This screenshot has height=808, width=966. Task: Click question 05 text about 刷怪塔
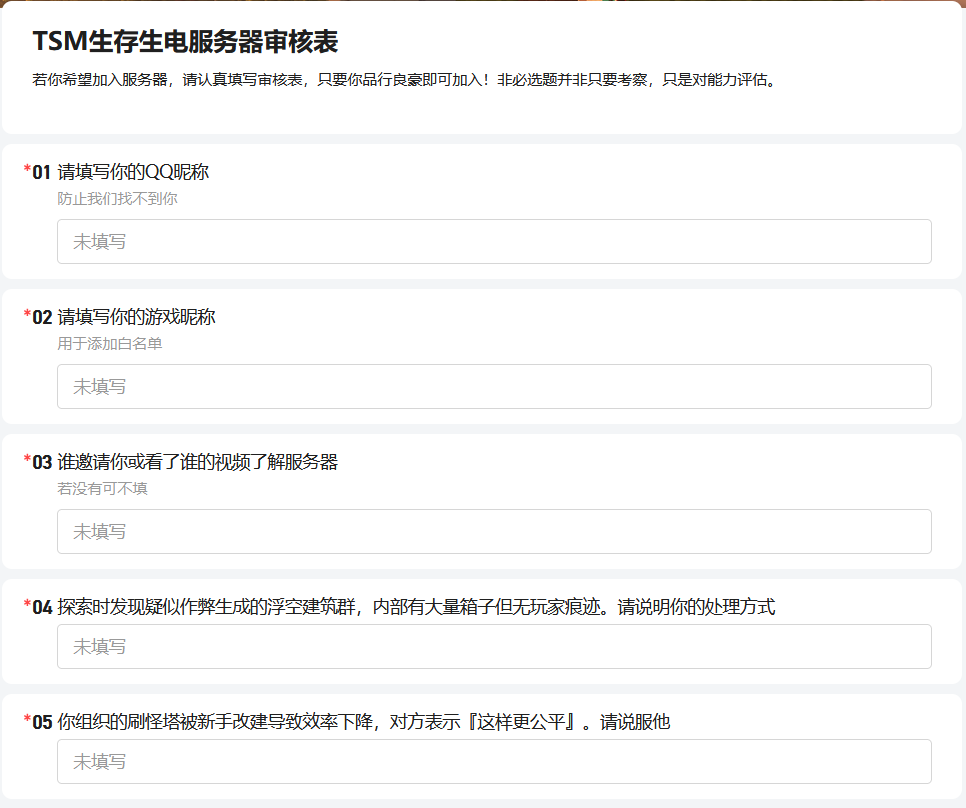363,722
